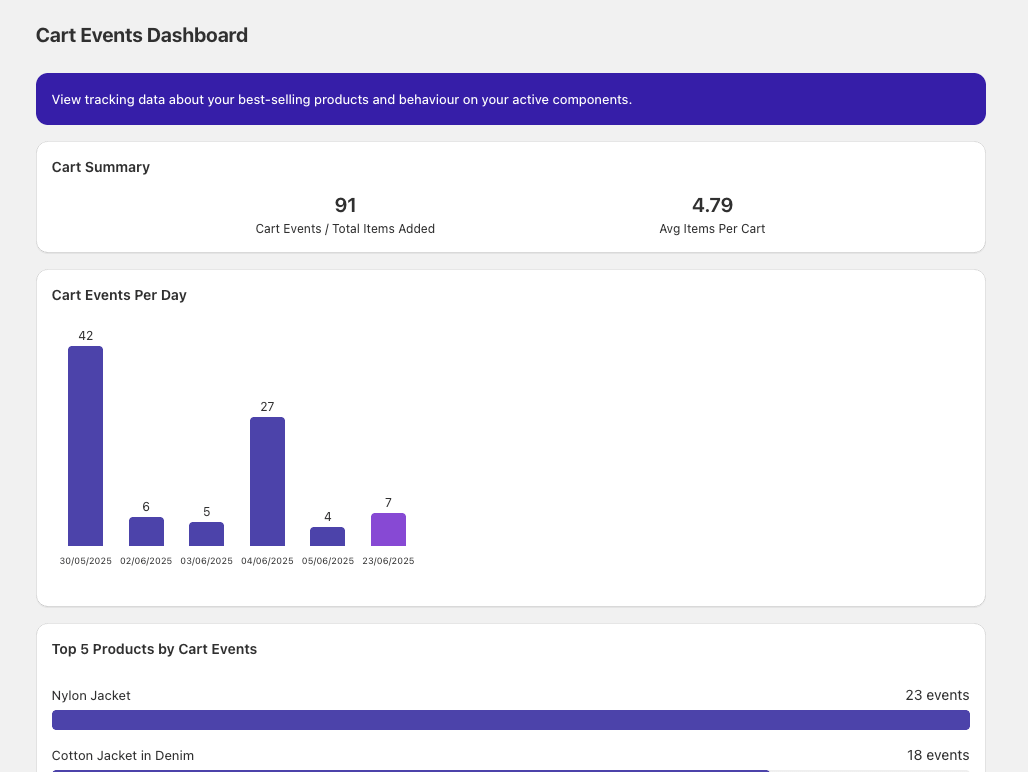Click the 02/06/2025 bar with 6 events
Image resolution: width=1028 pixels, height=772 pixels.
146,531
